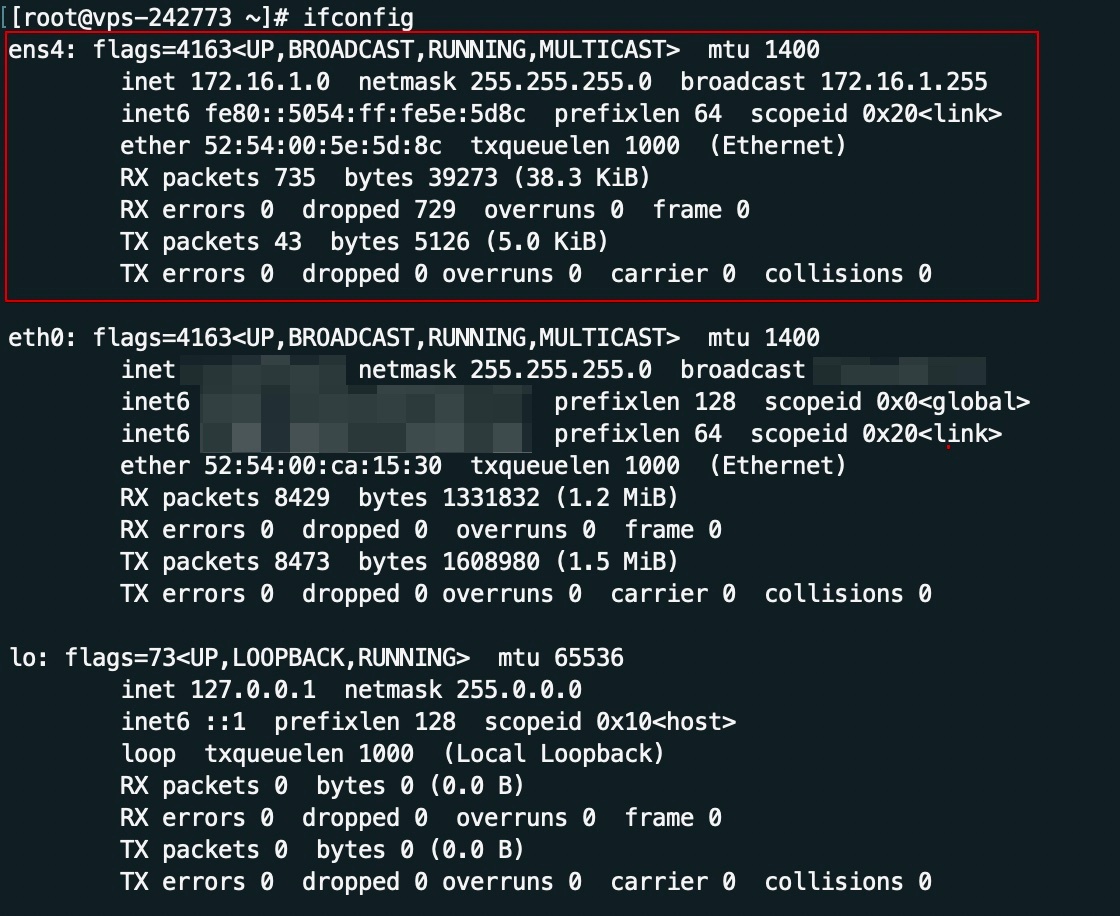This screenshot has width=1120, height=916.
Task: Click eth0 MAC address 52:54:00:ca:15:30
Action: coord(323,466)
